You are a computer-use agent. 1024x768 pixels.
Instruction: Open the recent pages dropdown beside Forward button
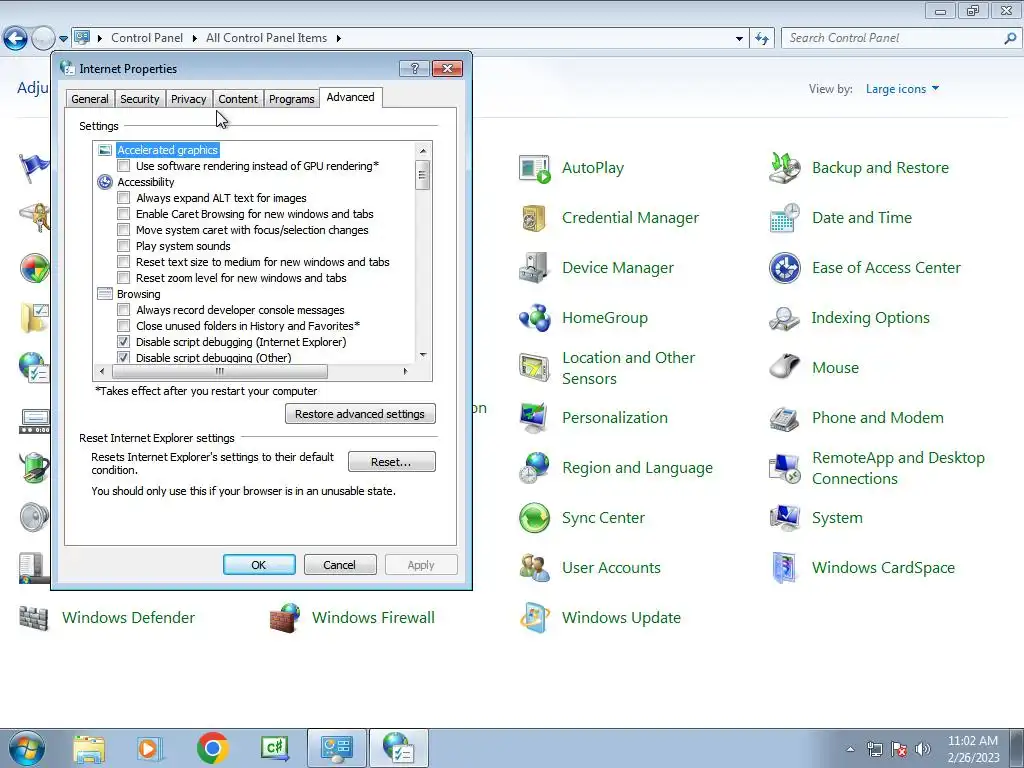pyautogui.click(x=63, y=39)
